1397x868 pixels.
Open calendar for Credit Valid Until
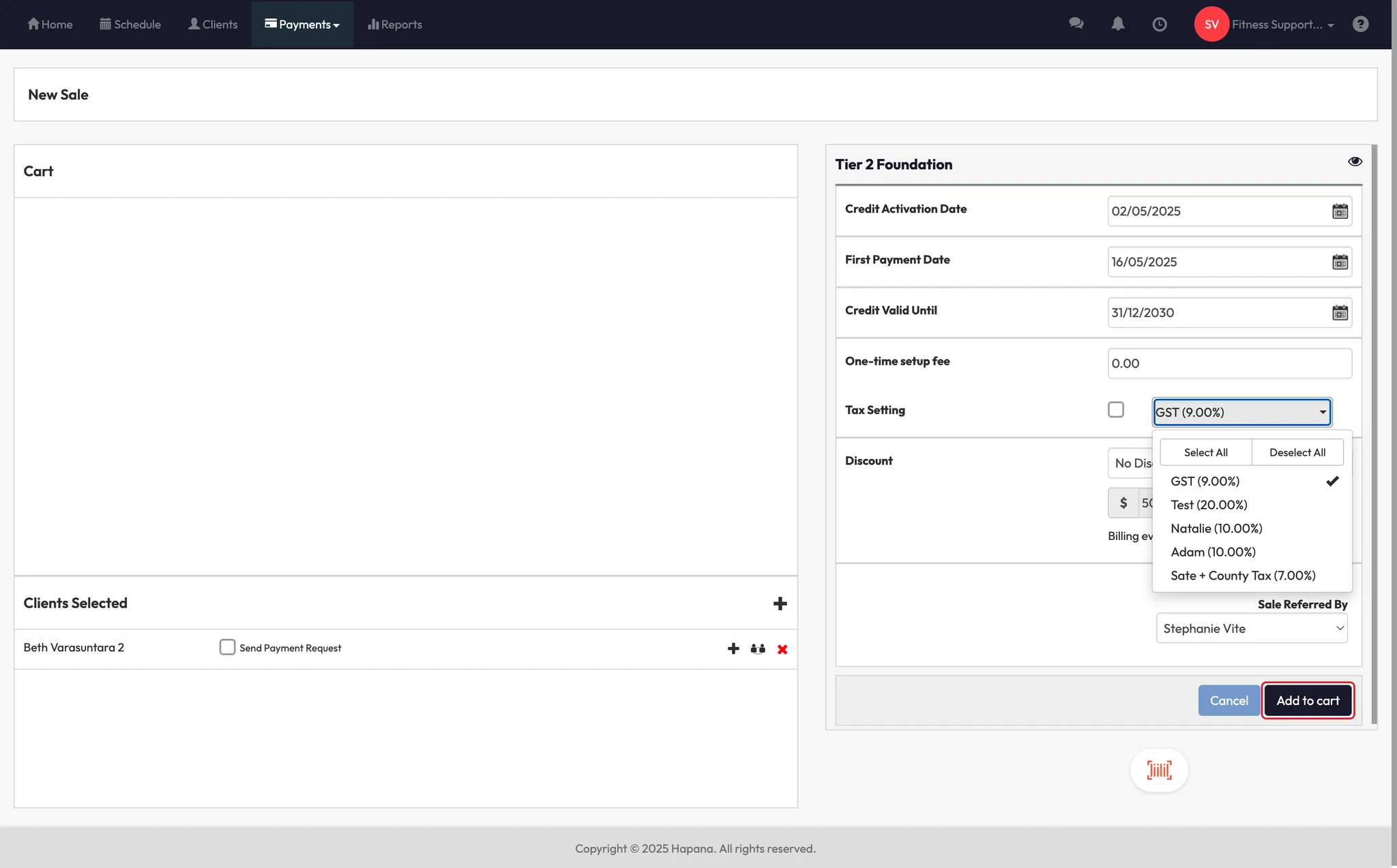(1340, 313)
